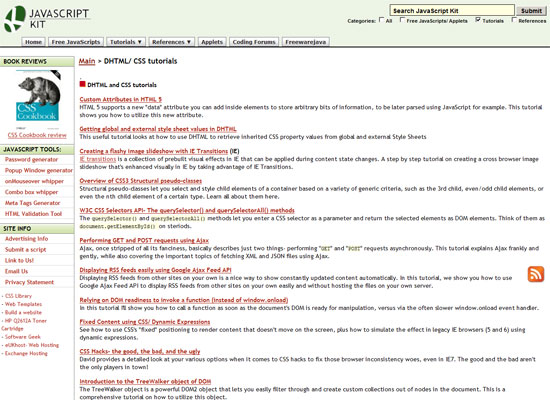550x400 pixels.
Task: Open the Meta Tags Generator tool
Action: (x=33, y=203)
